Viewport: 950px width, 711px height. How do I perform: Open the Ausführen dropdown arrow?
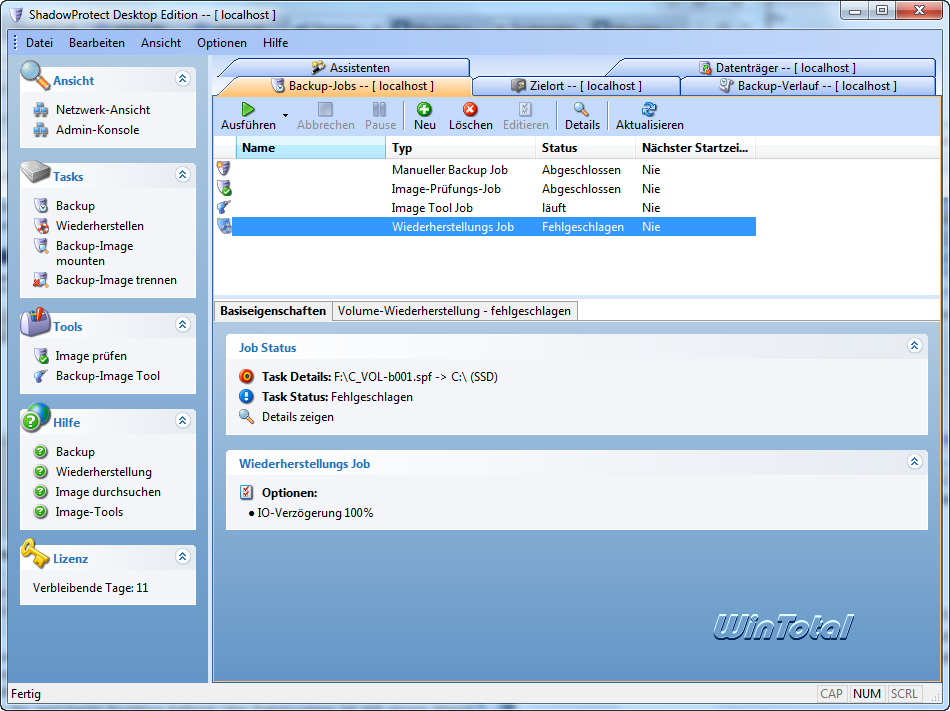pyautogui.click(x=285, y=115)
